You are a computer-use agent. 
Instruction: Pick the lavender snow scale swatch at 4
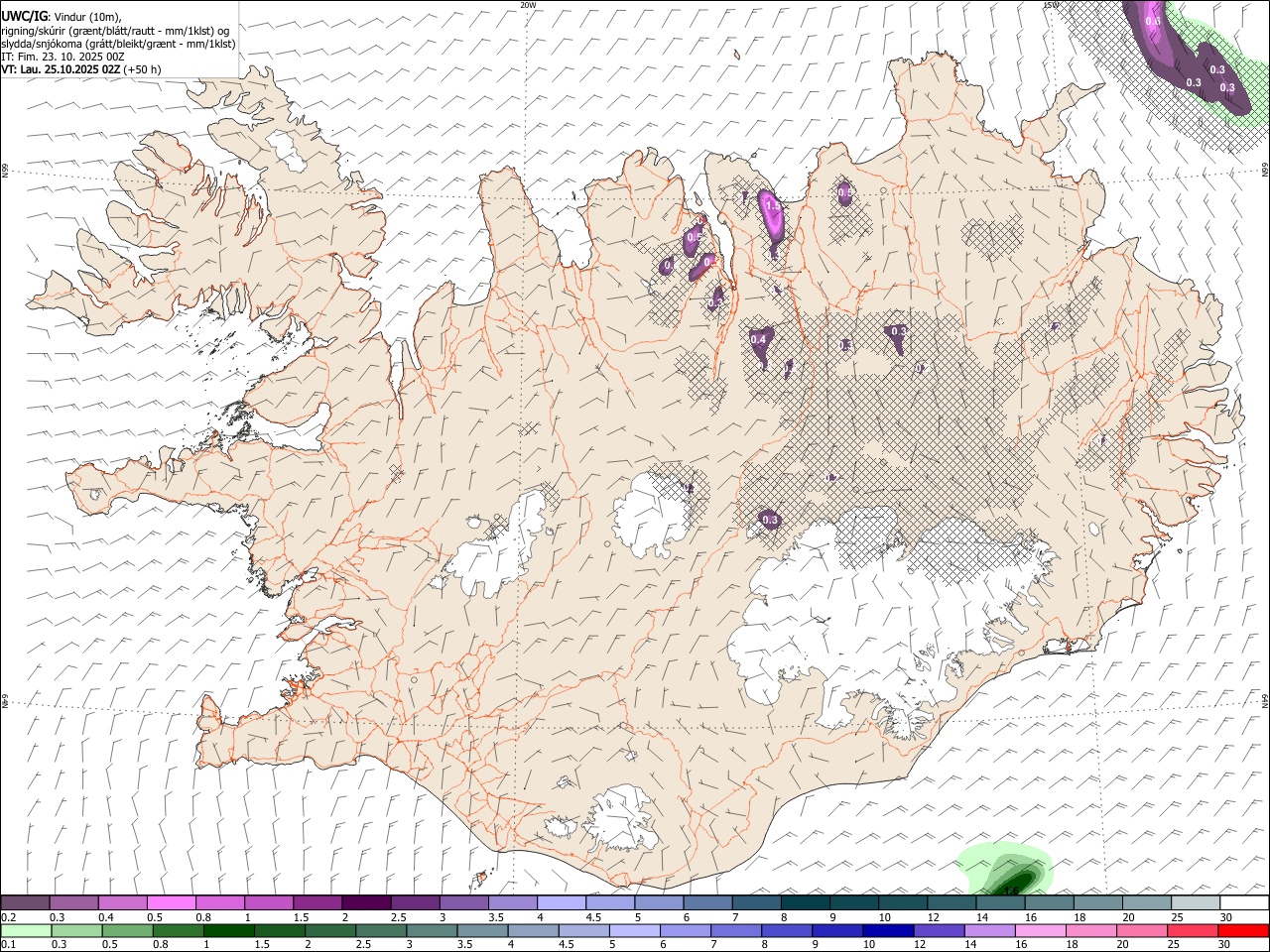(x=560, y=903)
